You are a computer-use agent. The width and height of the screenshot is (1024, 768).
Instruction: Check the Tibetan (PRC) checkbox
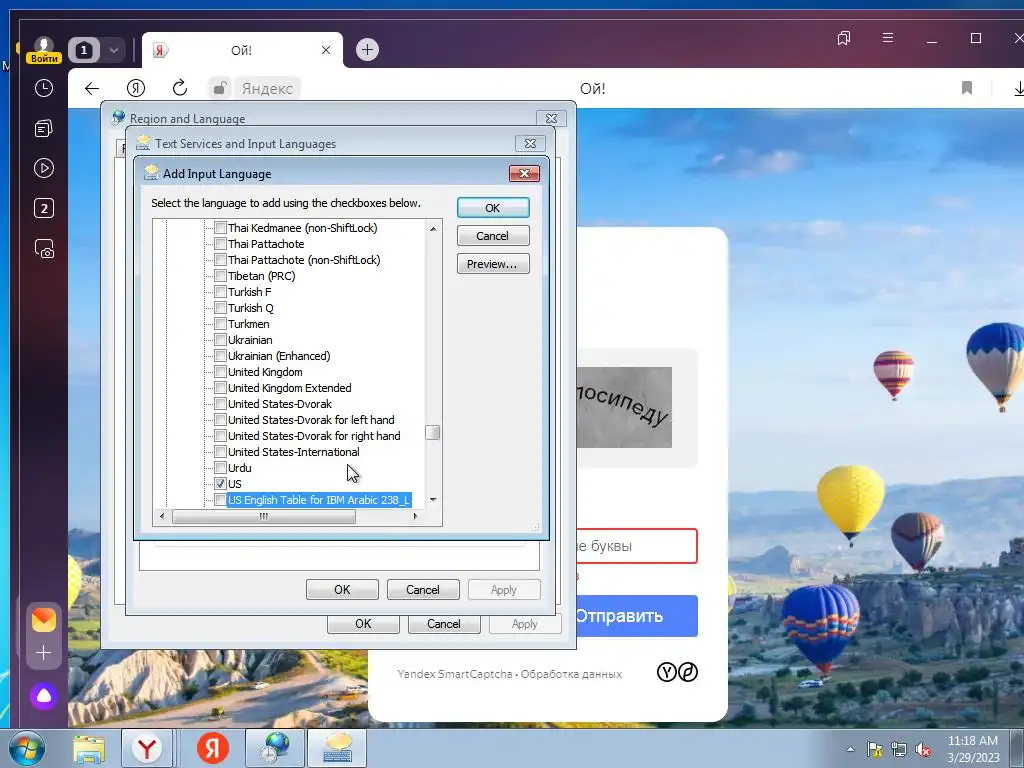(221, 276)
